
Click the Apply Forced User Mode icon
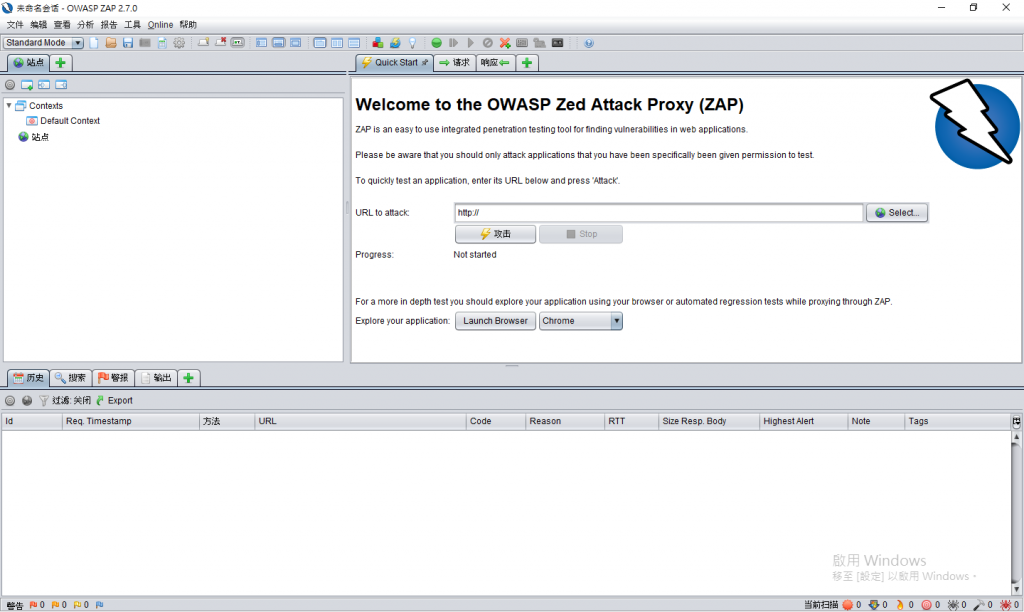(539, 43)
